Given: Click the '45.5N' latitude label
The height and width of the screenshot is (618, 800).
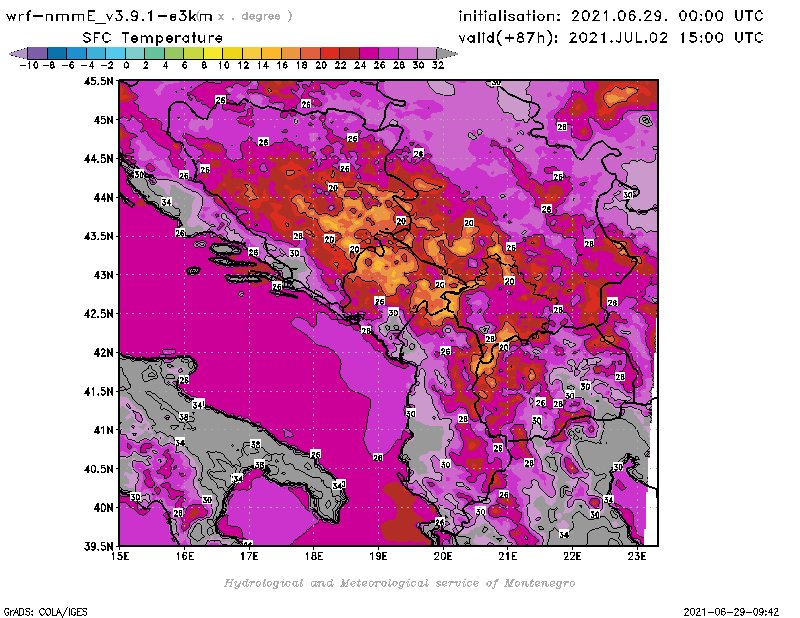Looking at the screenshot, I should pyautogui.click(x=98, y=81).
